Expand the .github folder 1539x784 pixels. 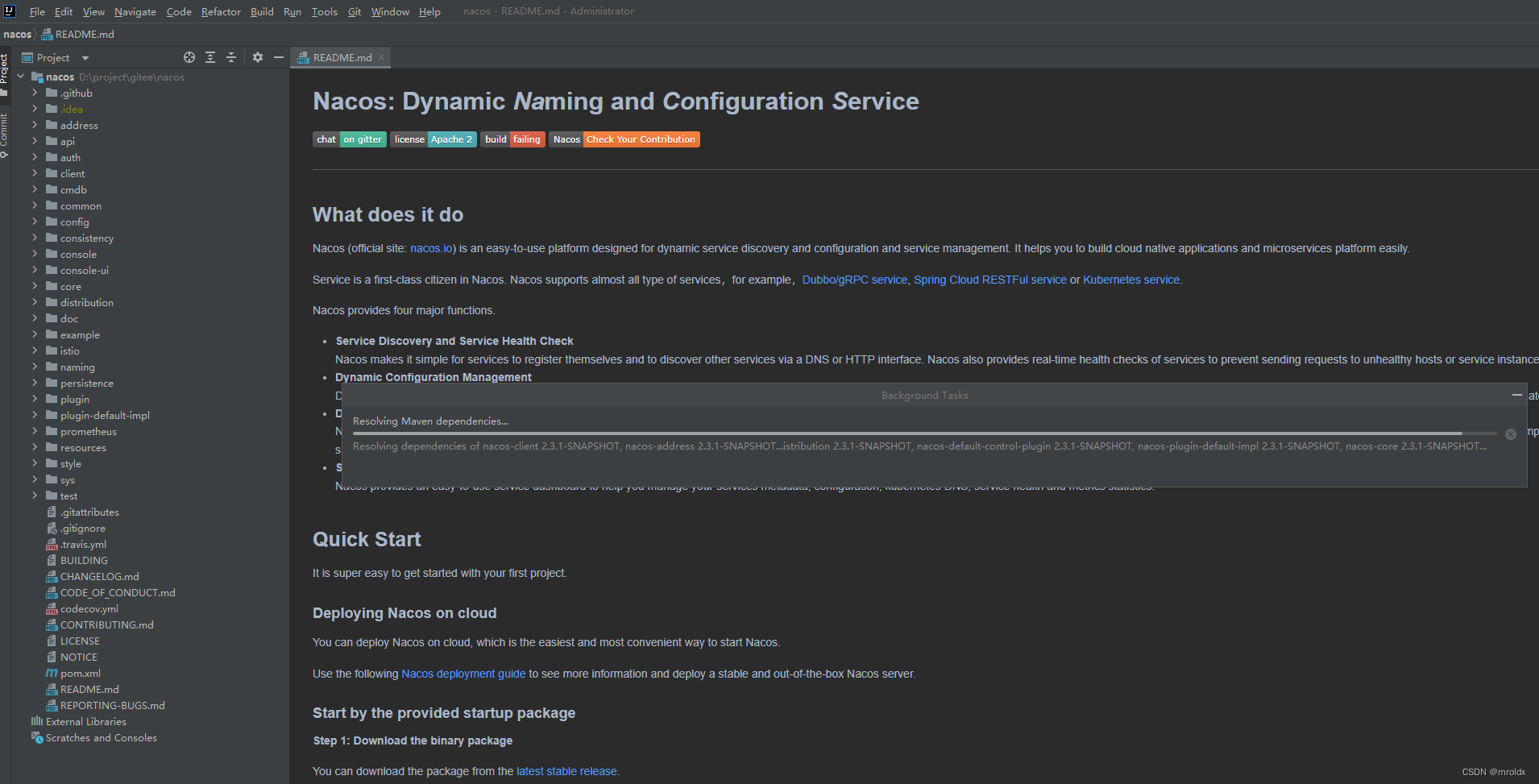pos(35,93)
